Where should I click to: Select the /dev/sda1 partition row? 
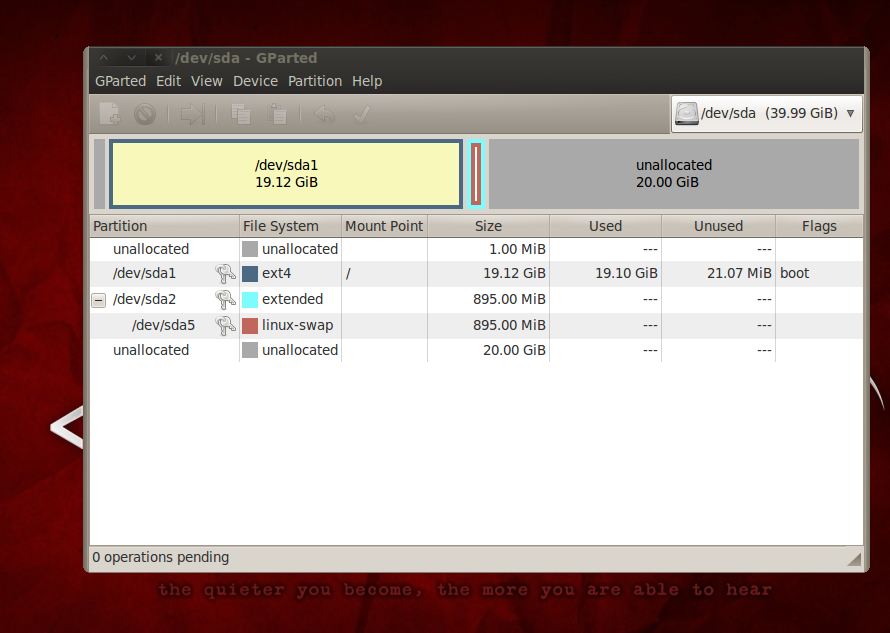click(x=476, y=274)
